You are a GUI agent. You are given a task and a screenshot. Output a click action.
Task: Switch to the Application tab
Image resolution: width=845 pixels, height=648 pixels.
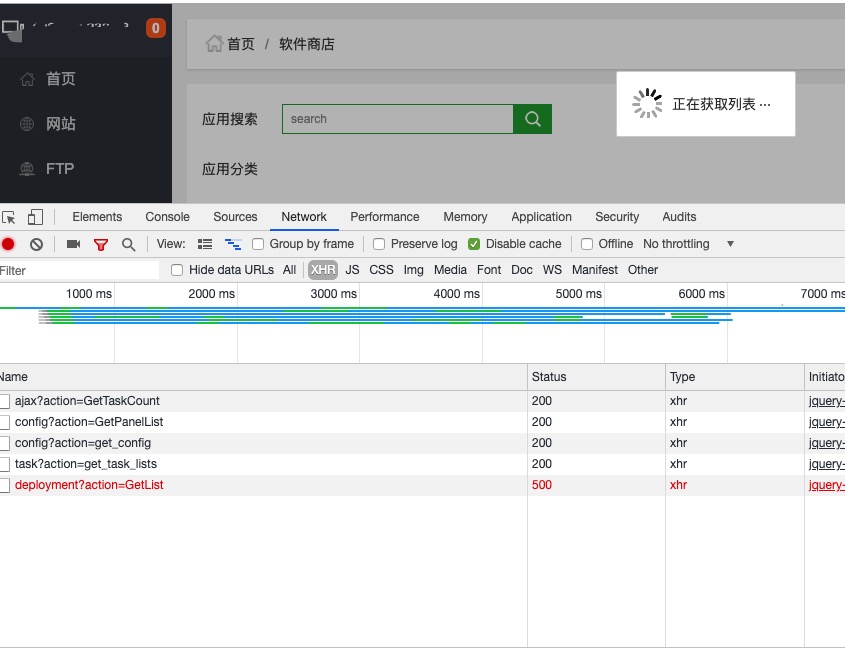541,217
